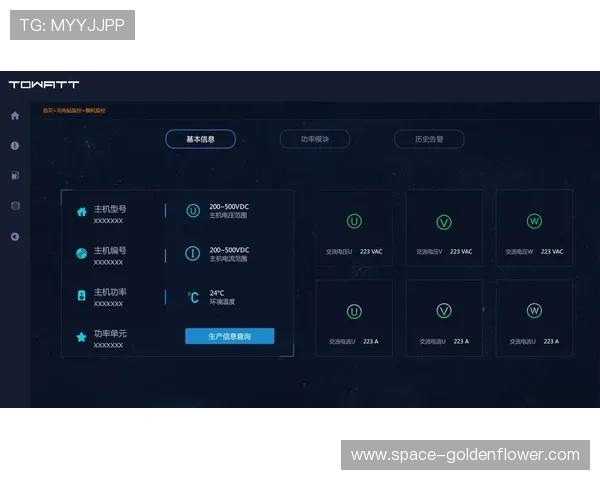
Task: Collapse sidebar with the left arrow icon
Action: click(x=15, y=237)
